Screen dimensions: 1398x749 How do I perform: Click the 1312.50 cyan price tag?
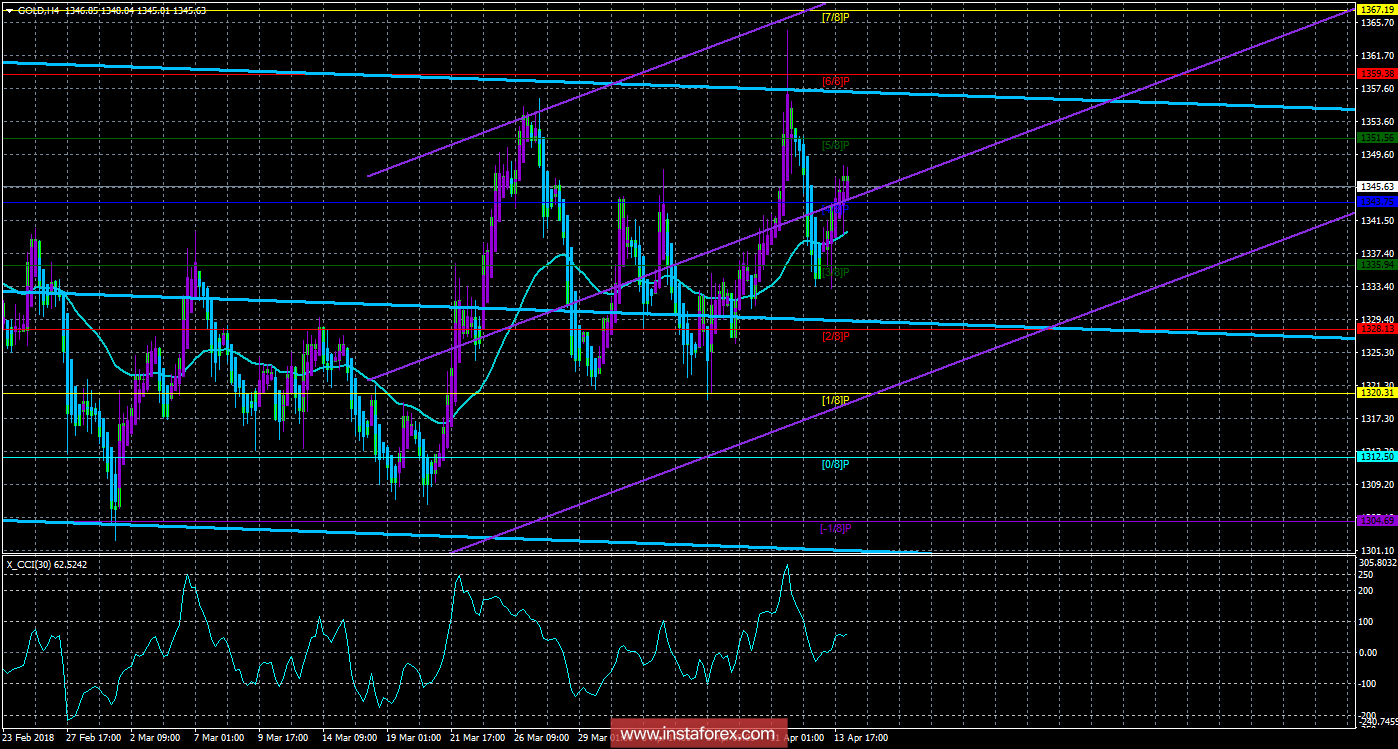coord(1376,456)
